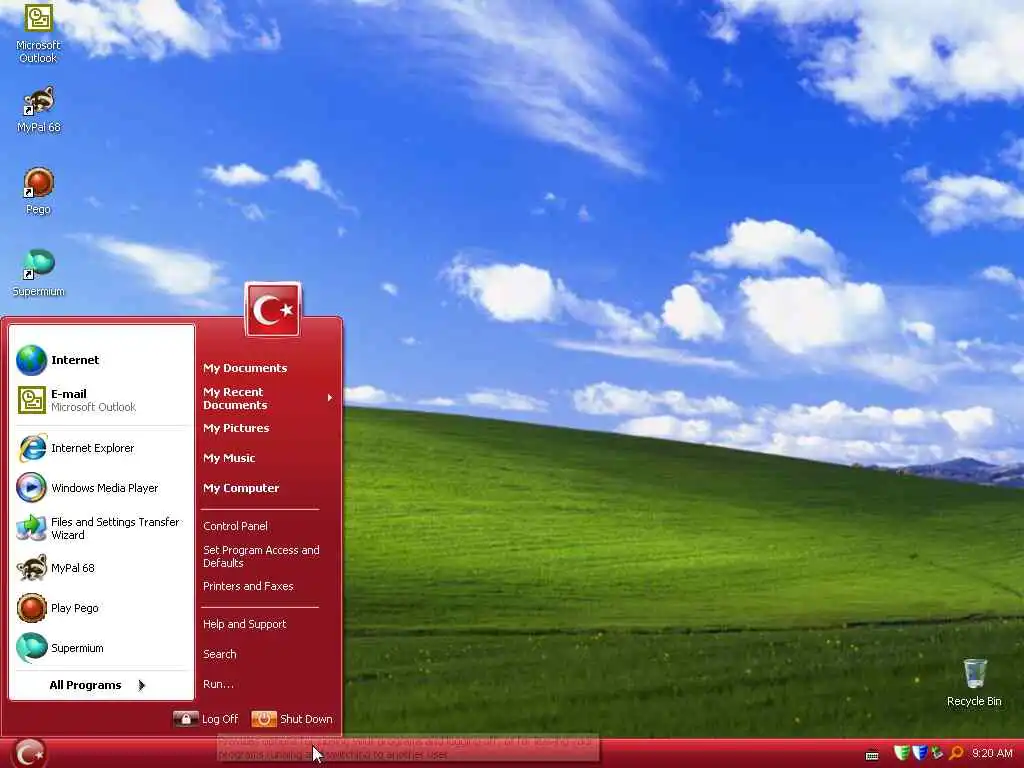
Task: Open Files and Settings Transfer Wizard
Action: (x=102, y=528)
